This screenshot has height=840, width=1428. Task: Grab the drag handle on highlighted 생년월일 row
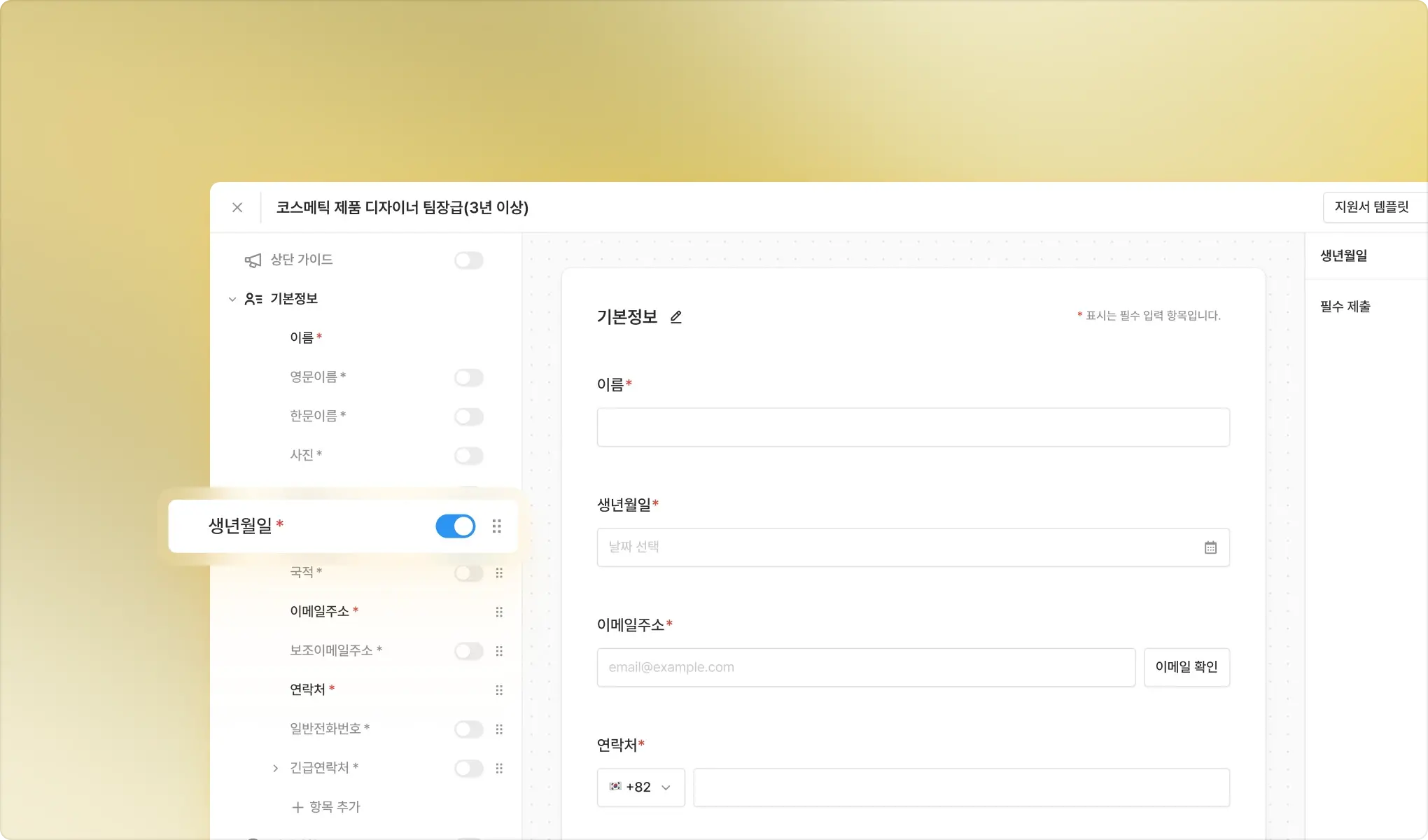pos(496,526)
